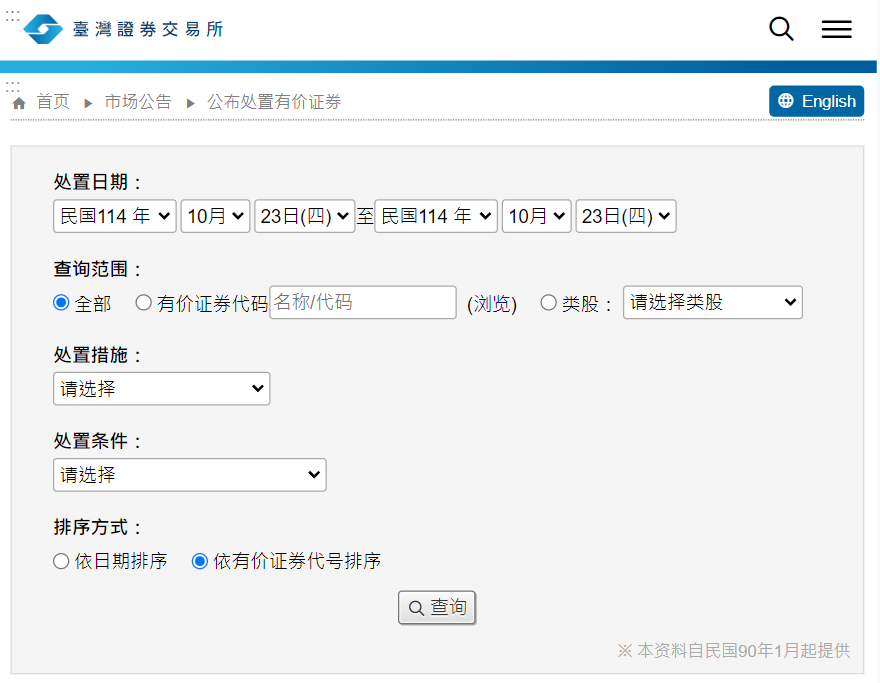Click the home icon in breadcrumb
This screenshot has height=683, width=880.
[x=19, y=103]
